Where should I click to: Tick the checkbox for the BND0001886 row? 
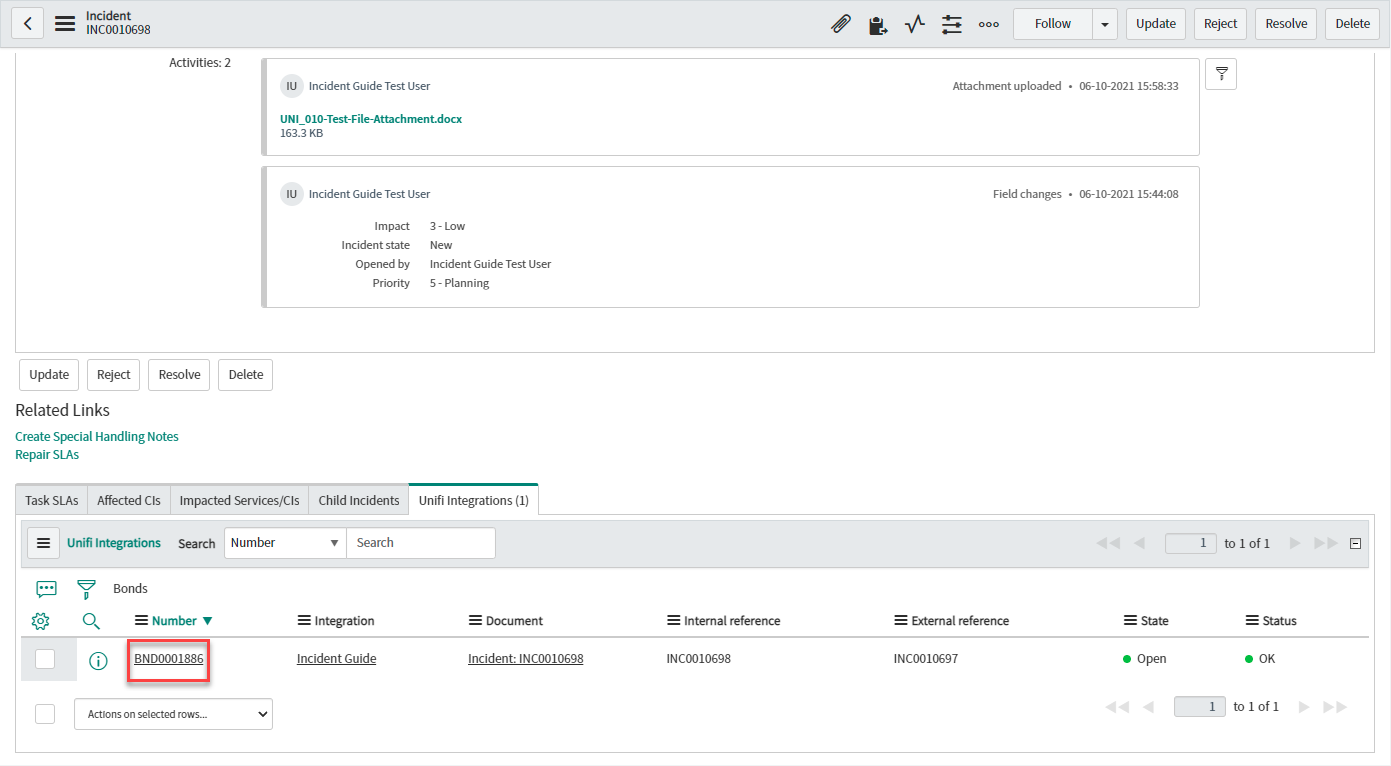tap(45, 659)
